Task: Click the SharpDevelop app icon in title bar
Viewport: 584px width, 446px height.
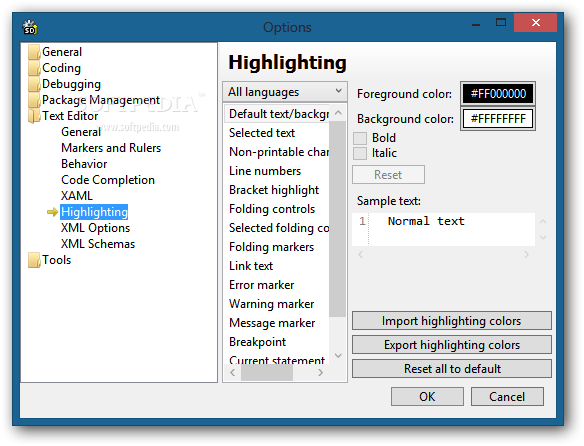Action: point(29,27)
